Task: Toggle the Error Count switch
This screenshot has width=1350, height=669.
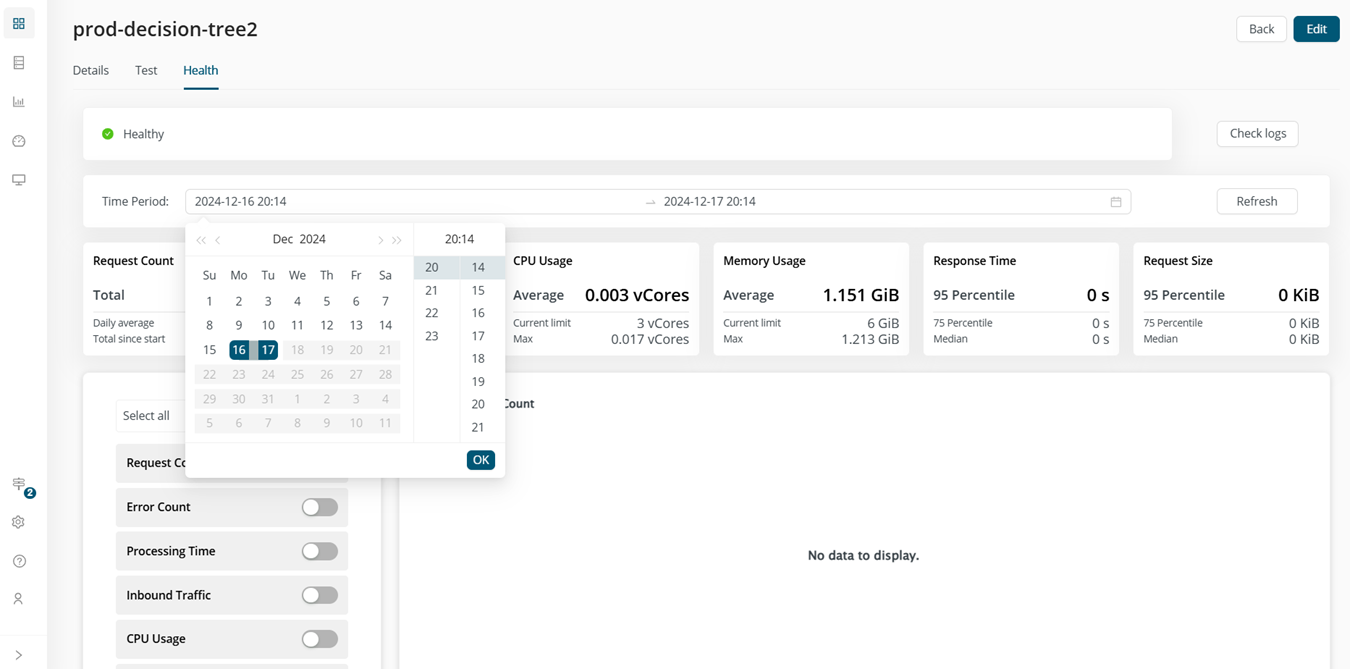Action: click(320, 507)
